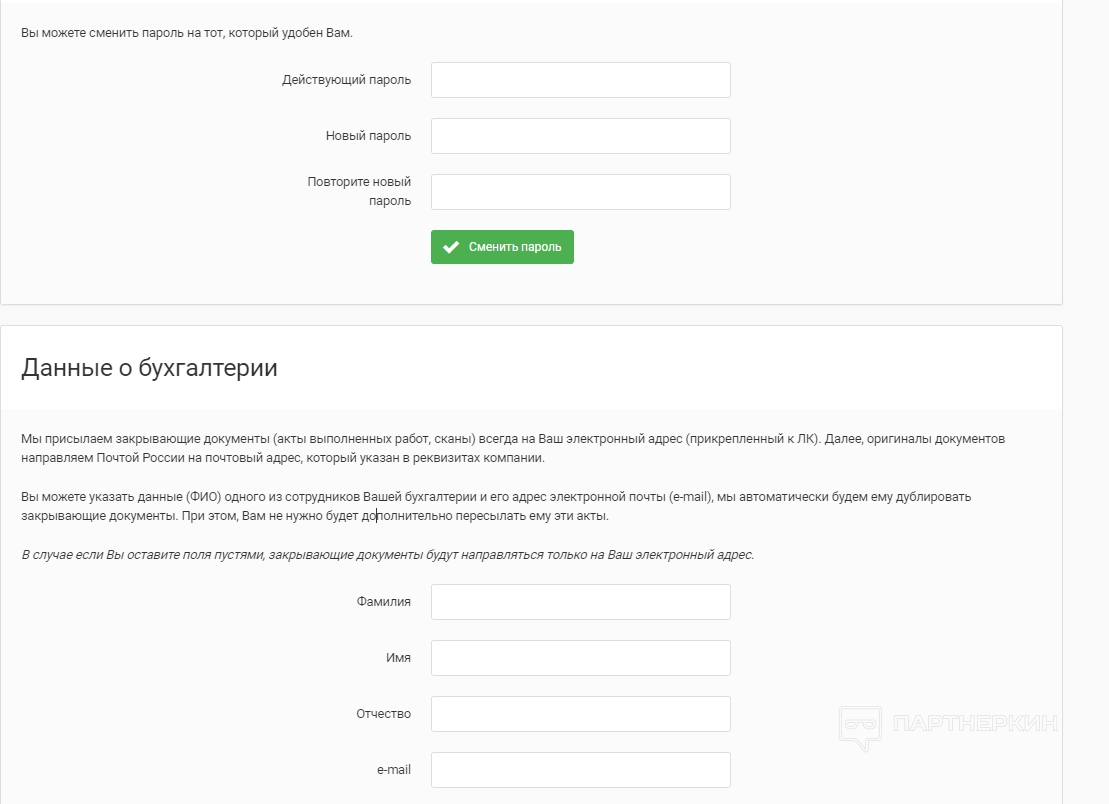Viewport: 1109px width, 804px height.
Task: Select the Повторите новый пароль field
Action: pyautogui.click(x=580, y=192)
